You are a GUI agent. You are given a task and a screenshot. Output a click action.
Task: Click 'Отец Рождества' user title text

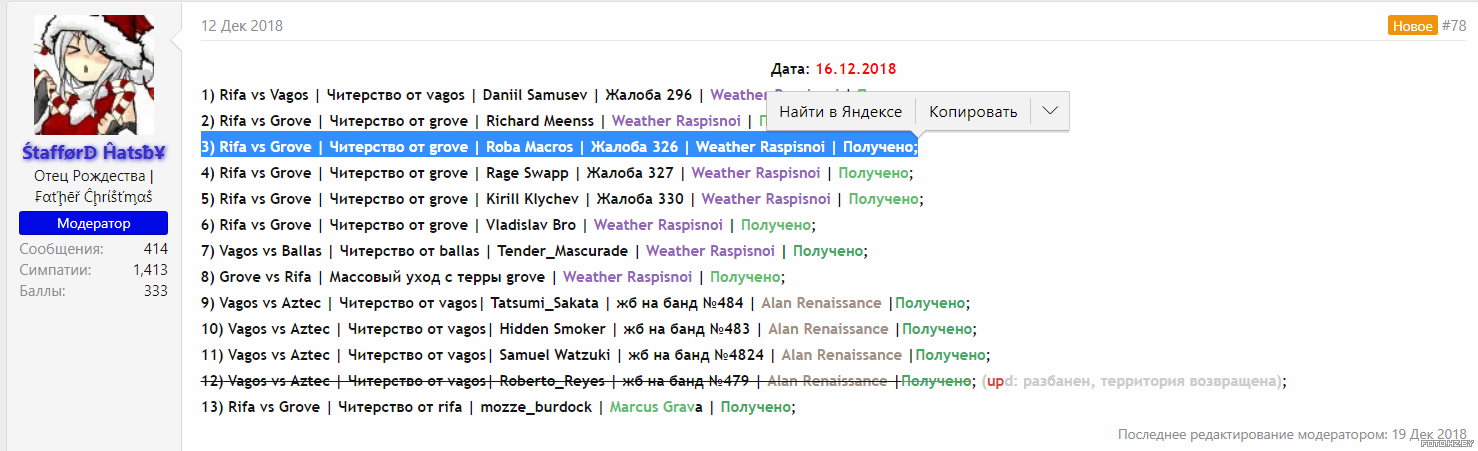coord(90,176)
